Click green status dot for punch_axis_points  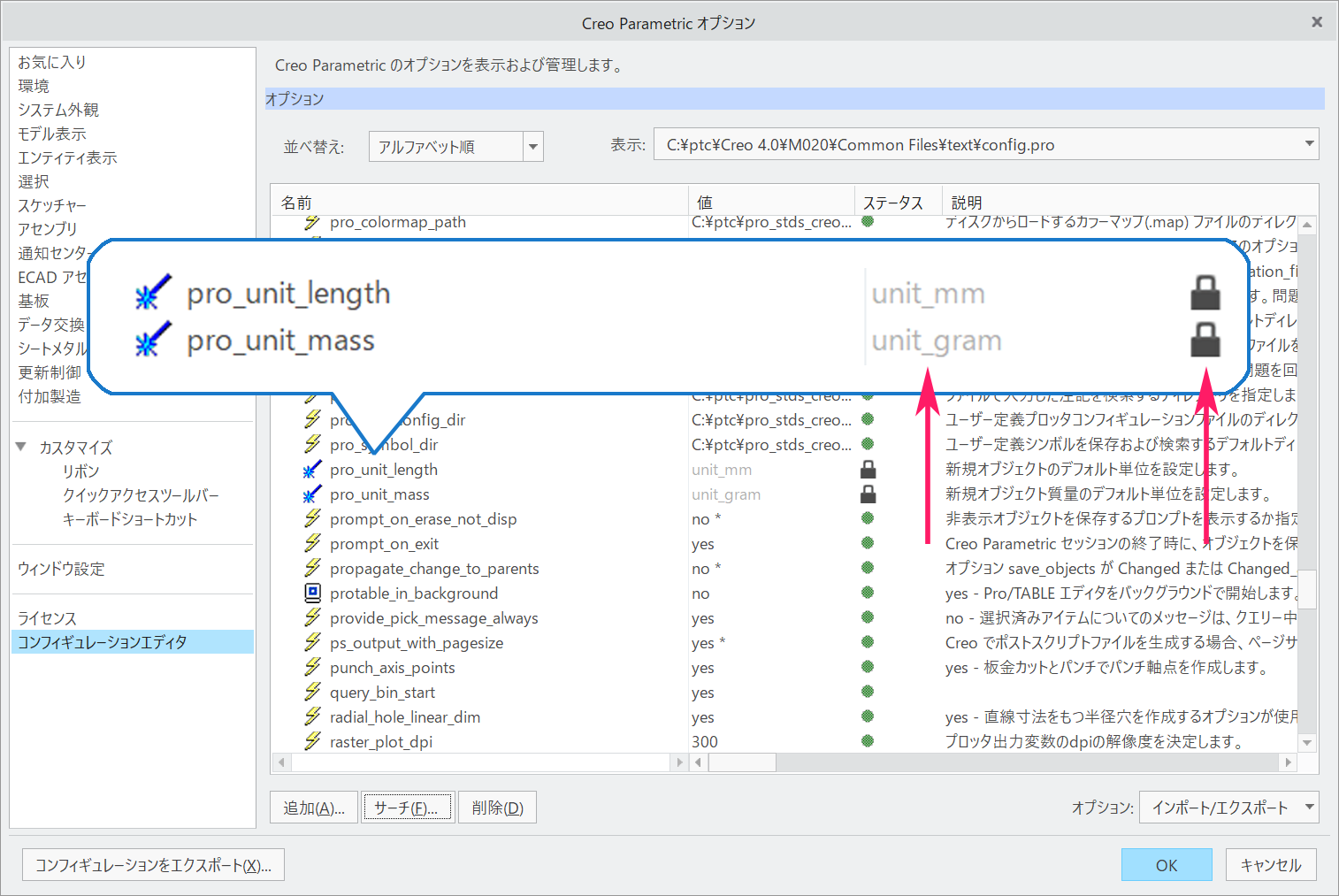point(868,667)
